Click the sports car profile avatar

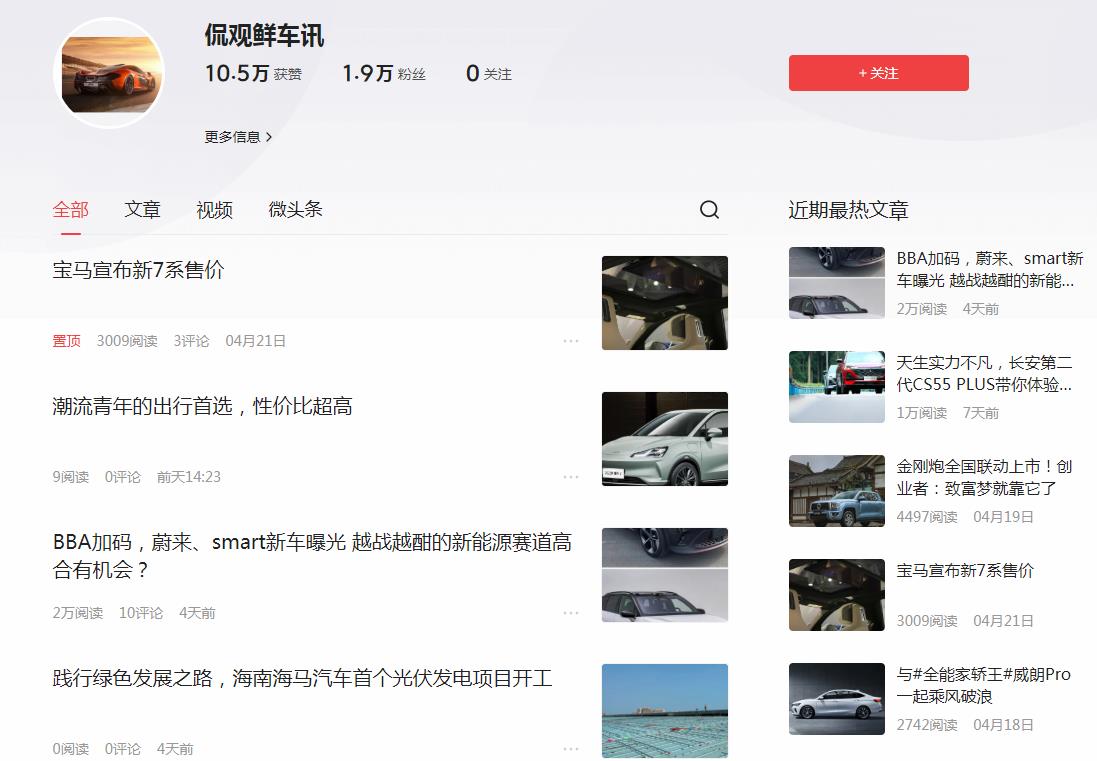(108, 73)
